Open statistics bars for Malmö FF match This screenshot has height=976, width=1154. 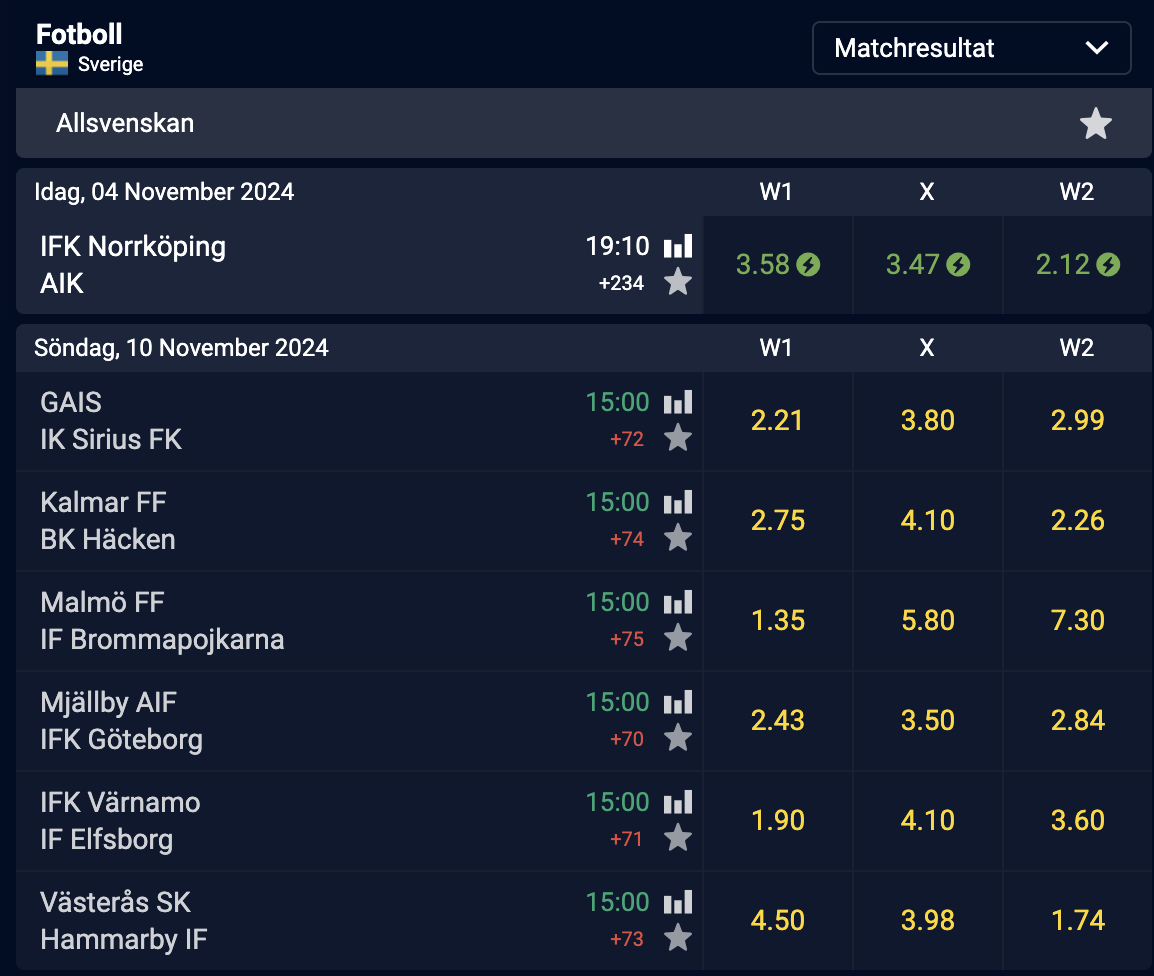pyautogui.click(x=678, y=602)
